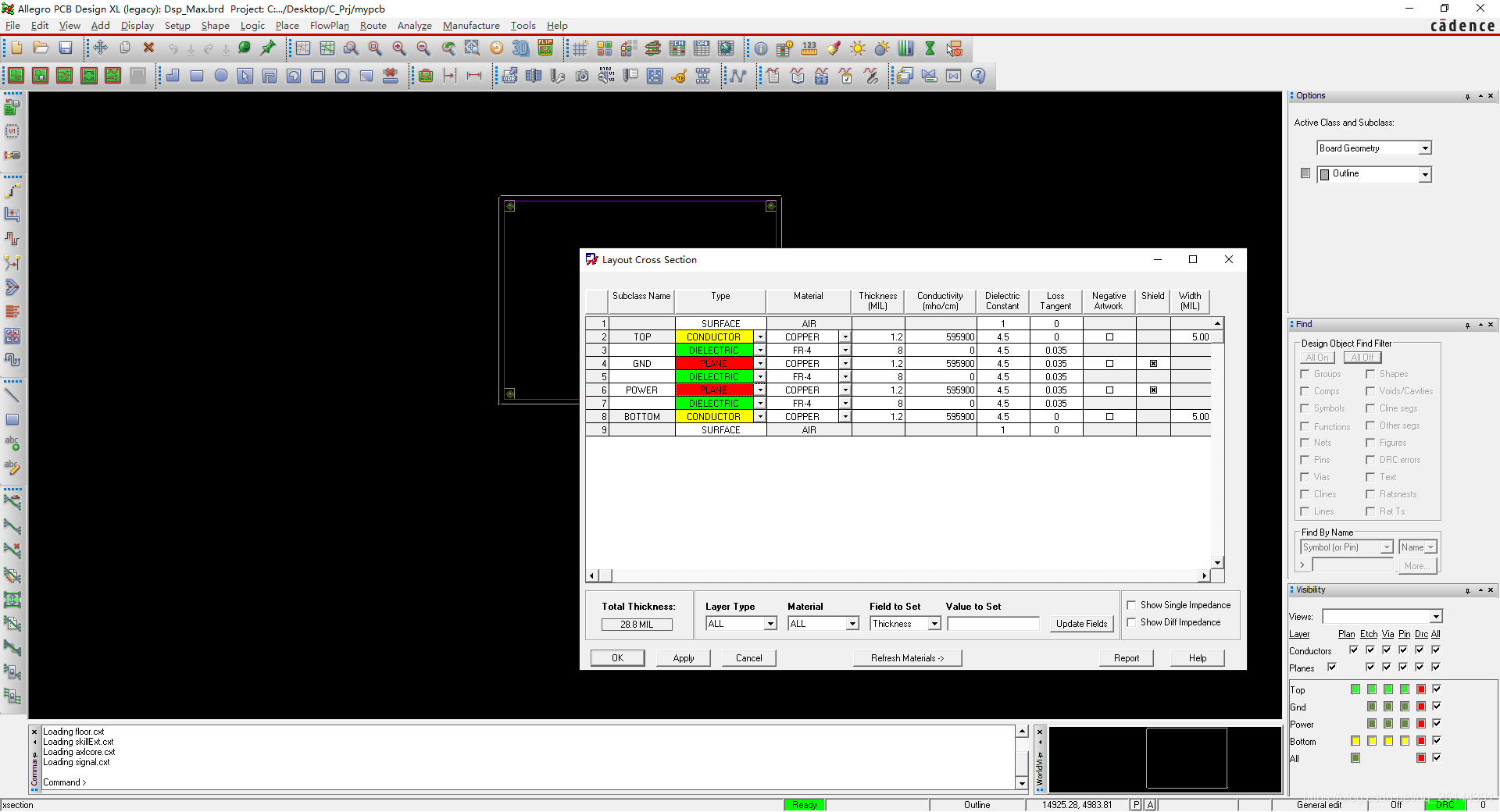Open the Symbol (or Pin) dropdown

pos(1387,547)
